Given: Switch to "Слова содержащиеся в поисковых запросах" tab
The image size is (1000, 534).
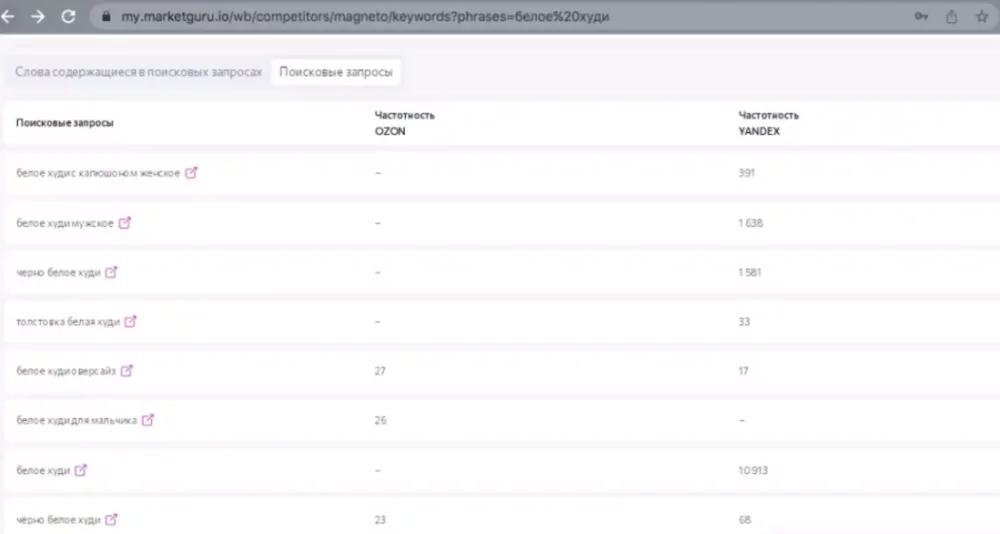Looking at the screenshot, I should [x=139, y=73].
